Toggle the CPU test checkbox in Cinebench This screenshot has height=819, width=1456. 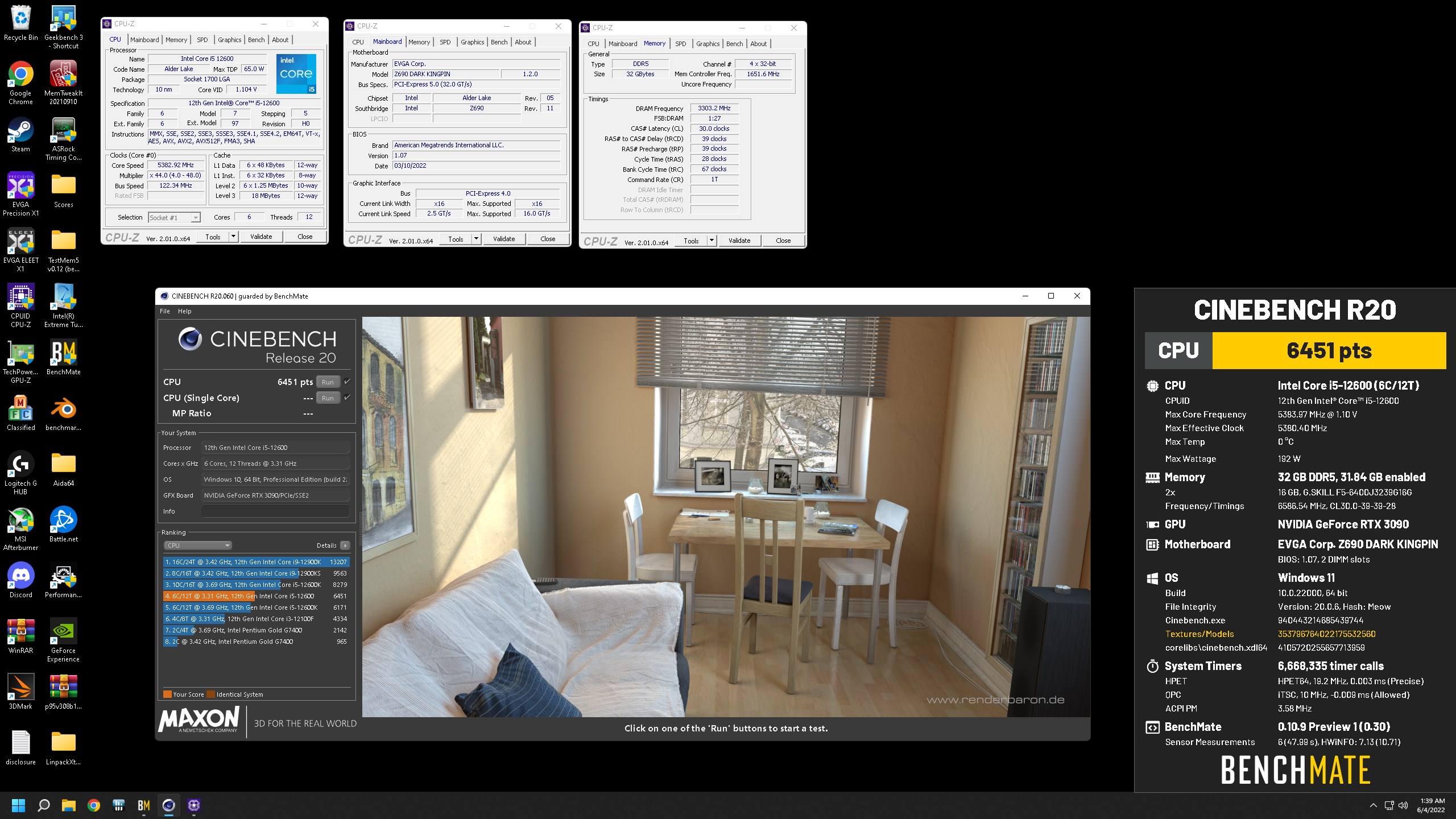(347, 382)
